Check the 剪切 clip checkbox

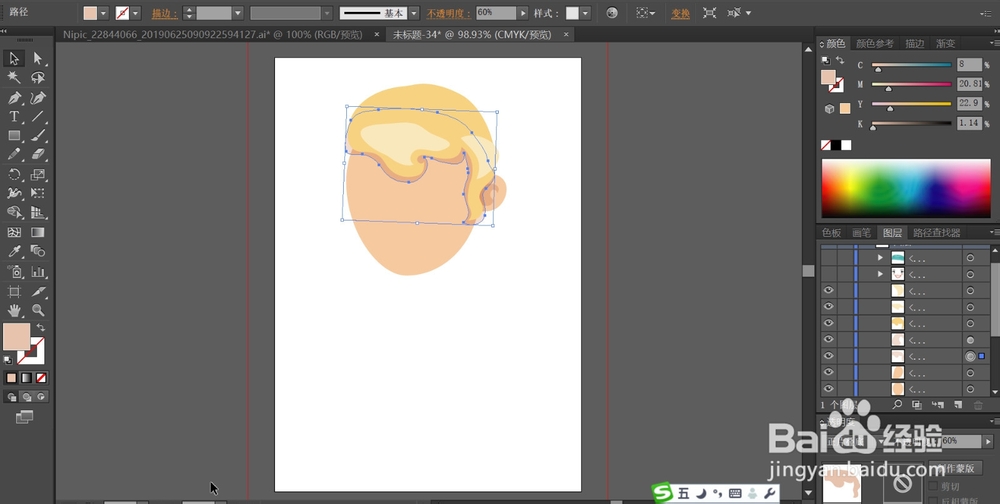(x=934, y=486)
